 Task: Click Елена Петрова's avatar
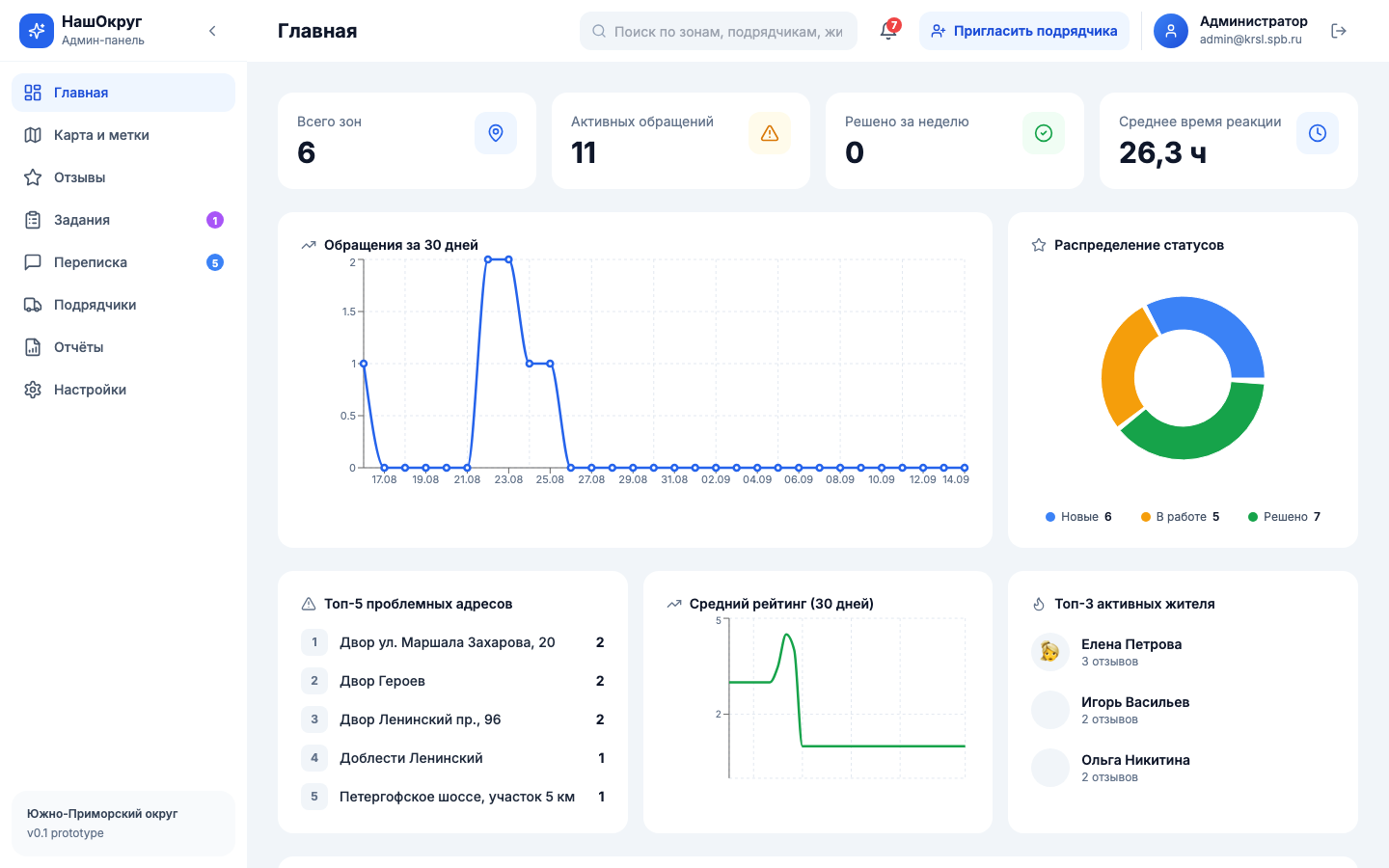point(1050,652)
